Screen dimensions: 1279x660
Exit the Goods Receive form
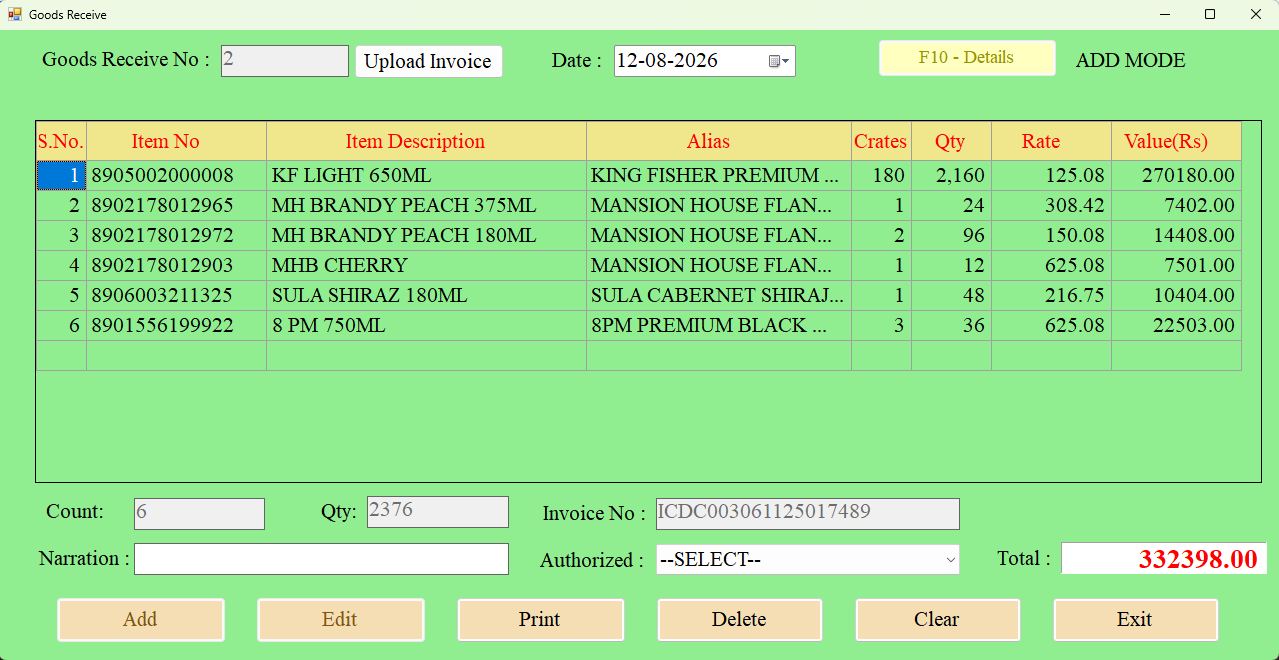(x=1135, y=620)
